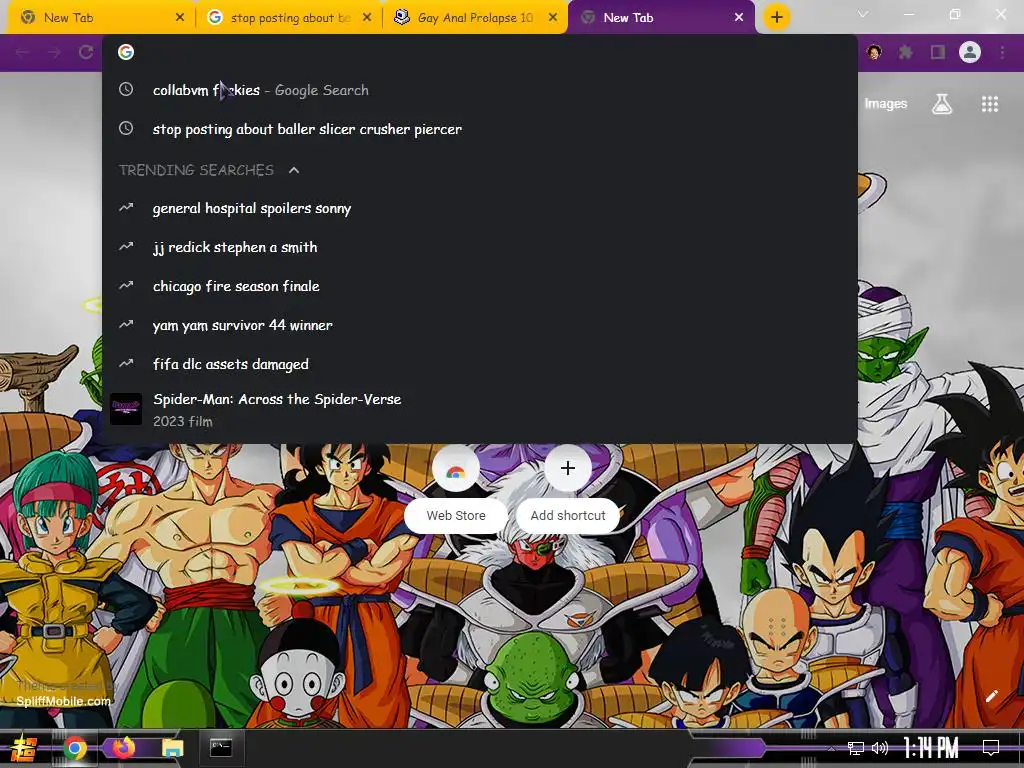Reload the page with refresh icon
Viewport: 1024px width, 768px height.
pyautogui.click(x=86, y=52)
